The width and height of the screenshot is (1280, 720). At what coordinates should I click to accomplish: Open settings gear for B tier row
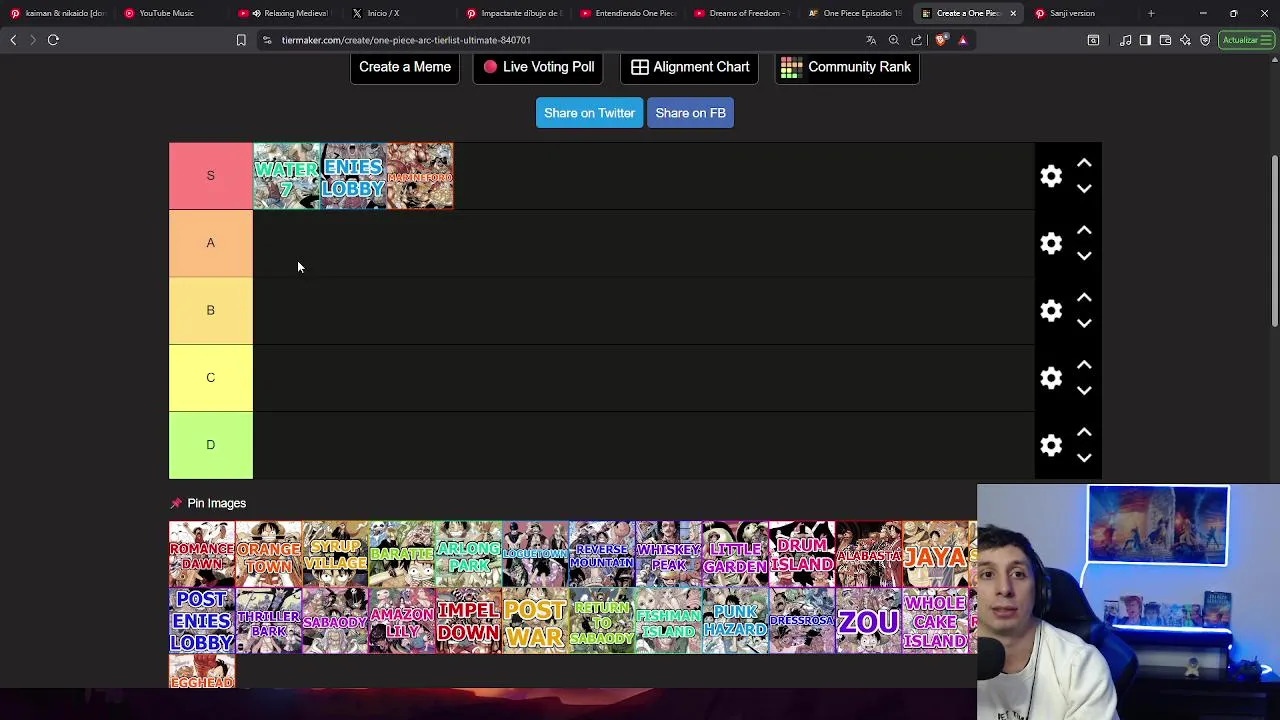(1051, 310)
